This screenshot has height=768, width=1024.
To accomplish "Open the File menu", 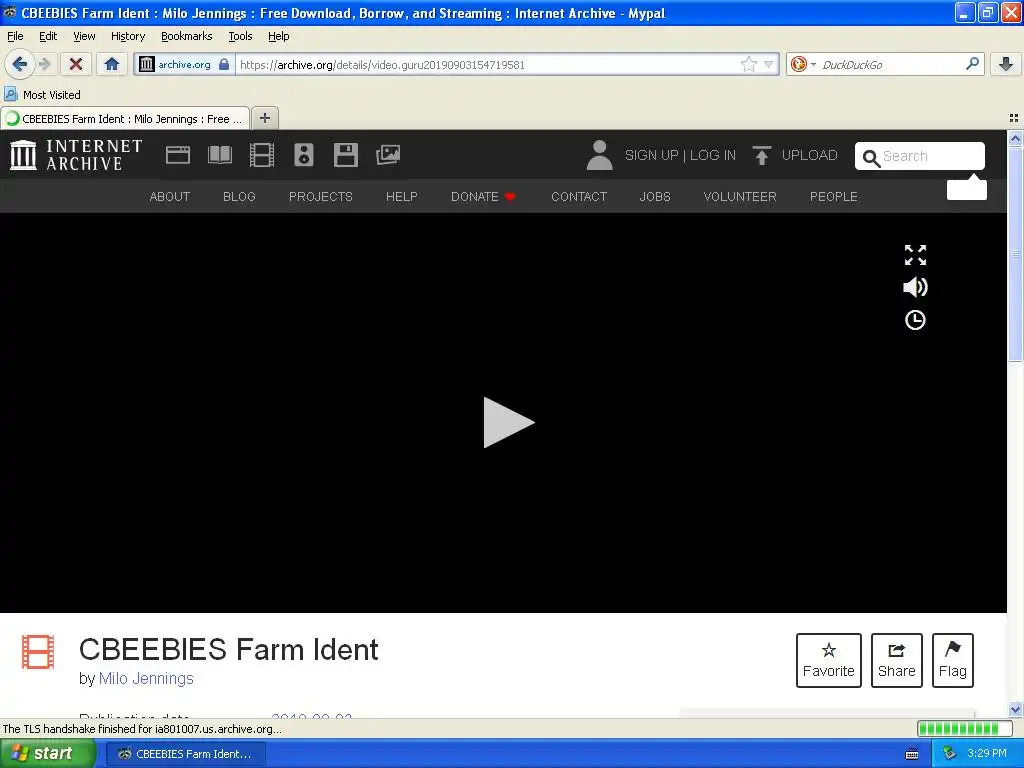I will tap(15, 36).
